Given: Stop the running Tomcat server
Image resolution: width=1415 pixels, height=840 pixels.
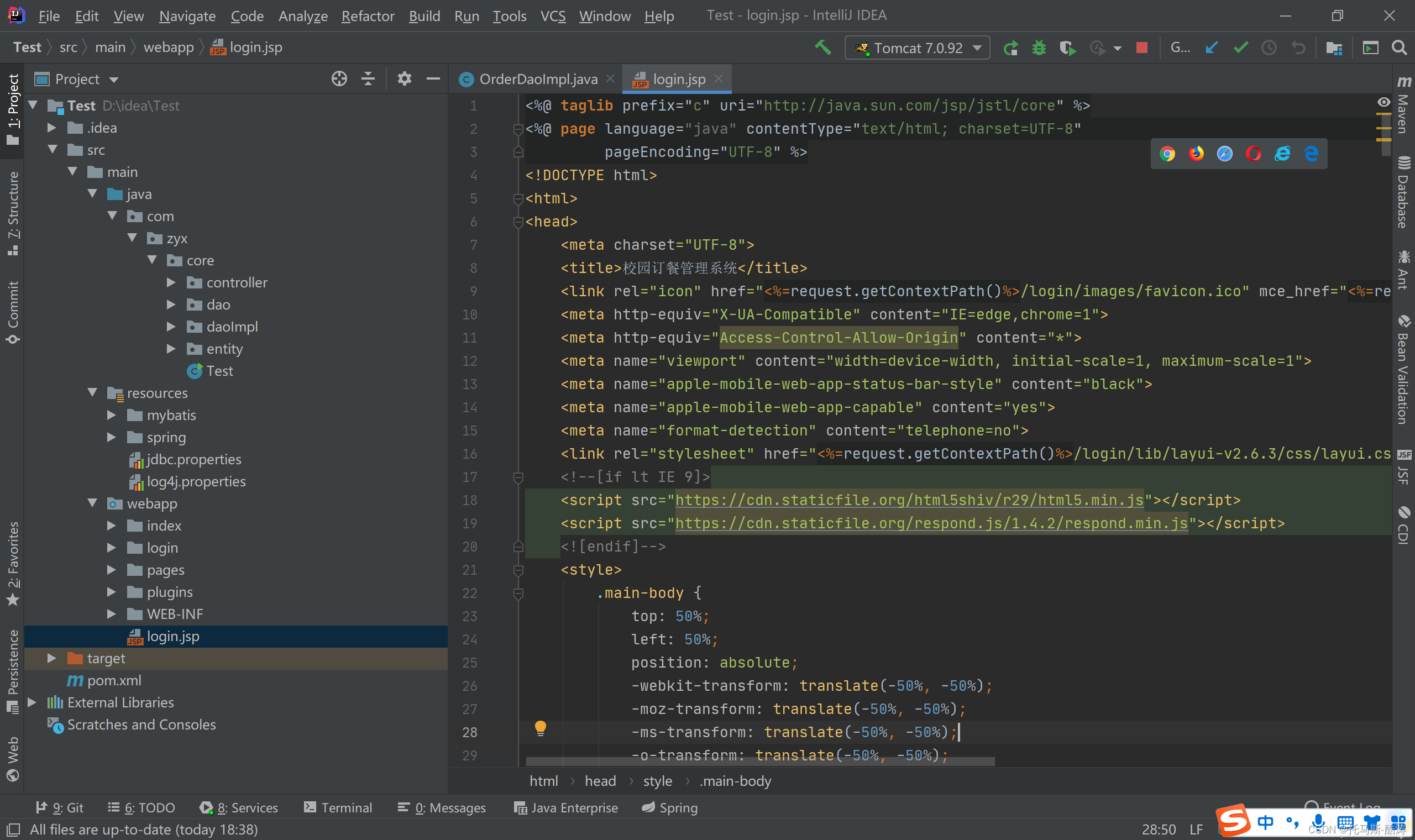Looking at the screenshot, I should coord(1141,48).
